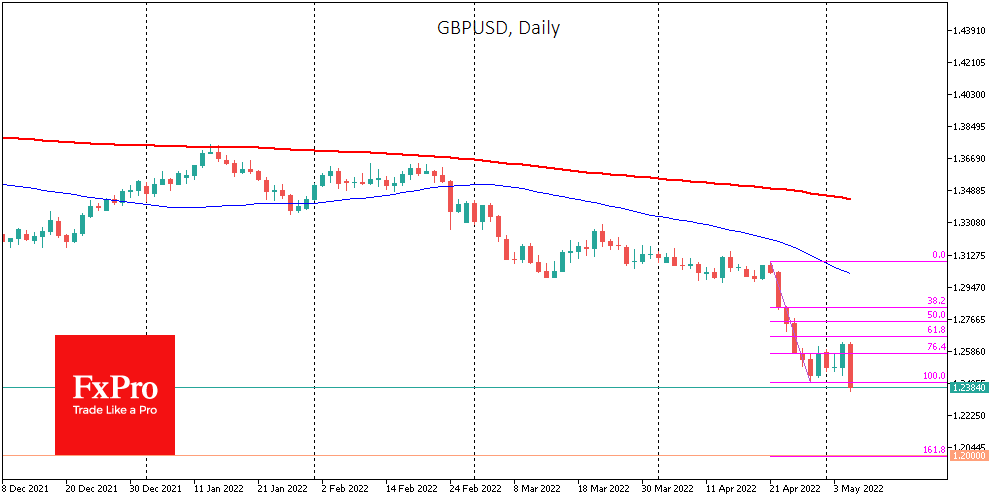Click the 30 Mar 2022 date label
Screen dimensions: 1000x500
click(665, 489)
